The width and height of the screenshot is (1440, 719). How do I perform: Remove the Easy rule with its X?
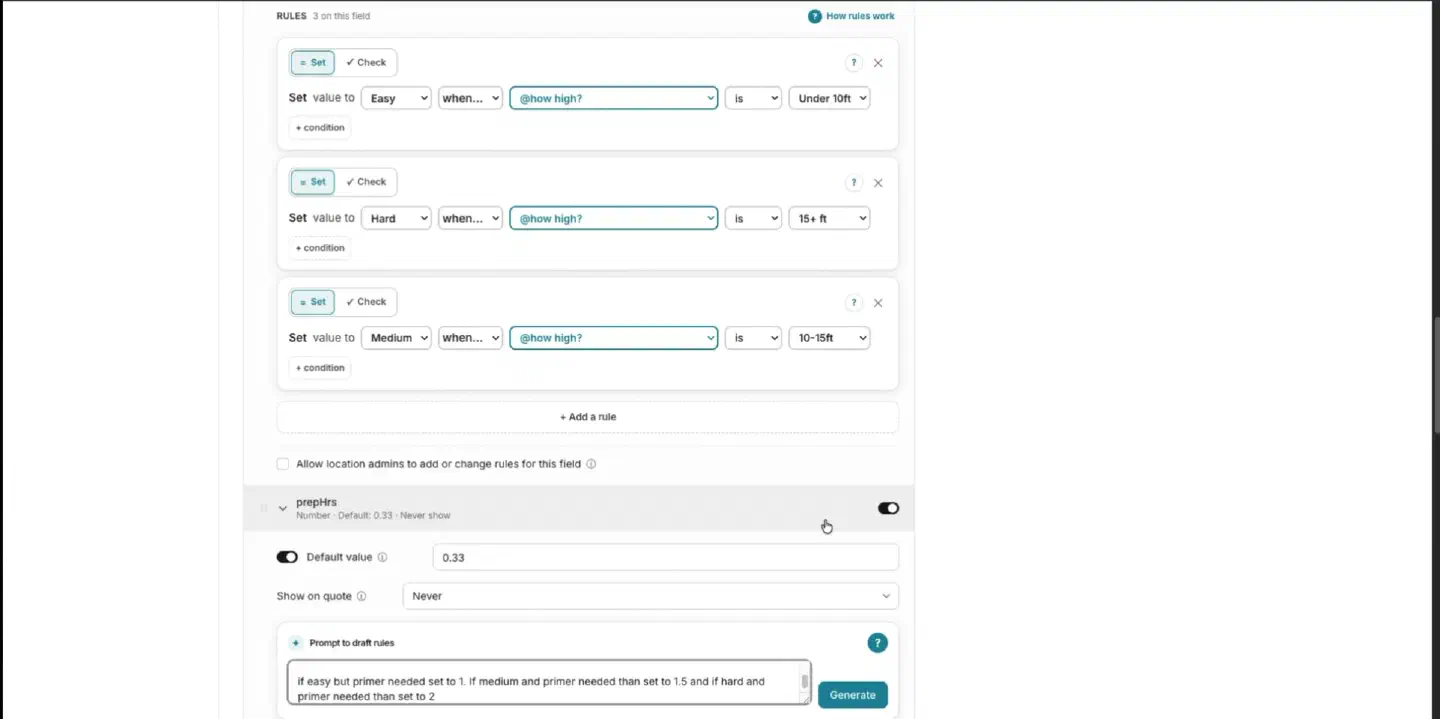tap(878, 63)
